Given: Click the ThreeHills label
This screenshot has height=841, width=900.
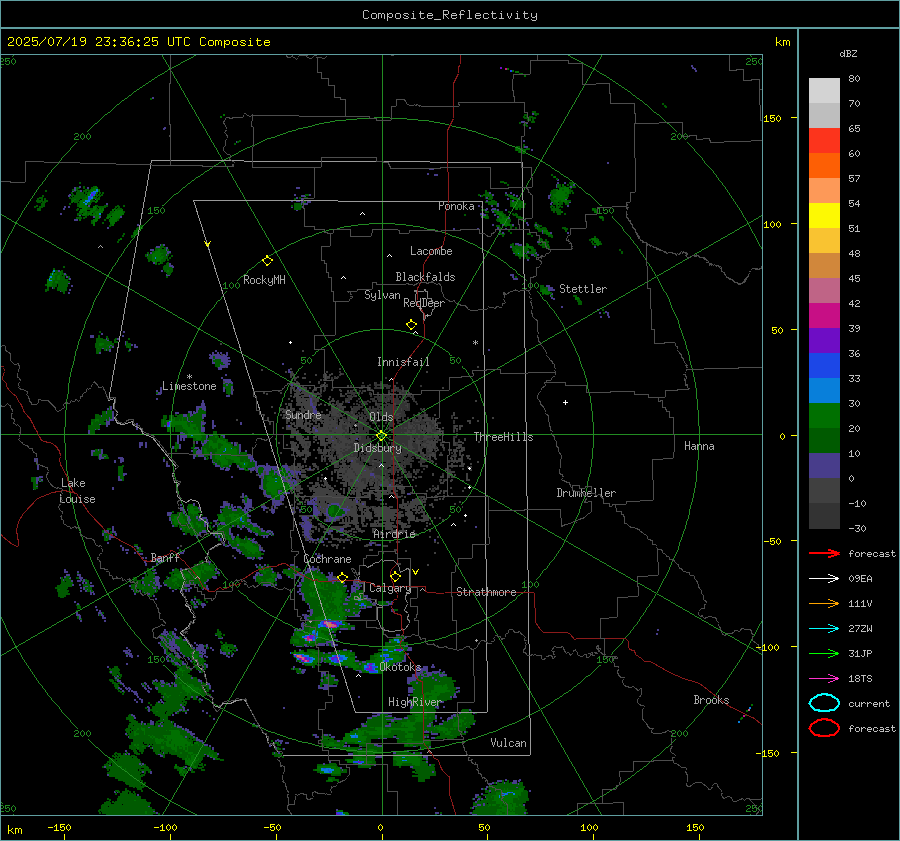Looking at the screenshot, I should 503,437.
